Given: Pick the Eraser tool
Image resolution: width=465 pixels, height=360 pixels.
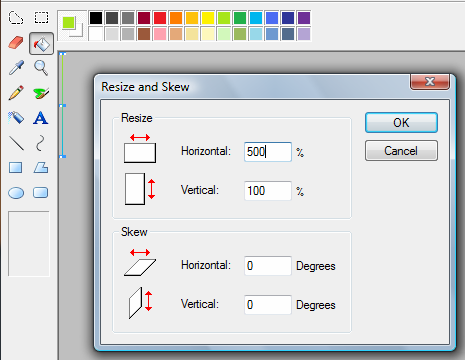Looking at the screenshot, I should pyautogui.click(x=16, y=43).
